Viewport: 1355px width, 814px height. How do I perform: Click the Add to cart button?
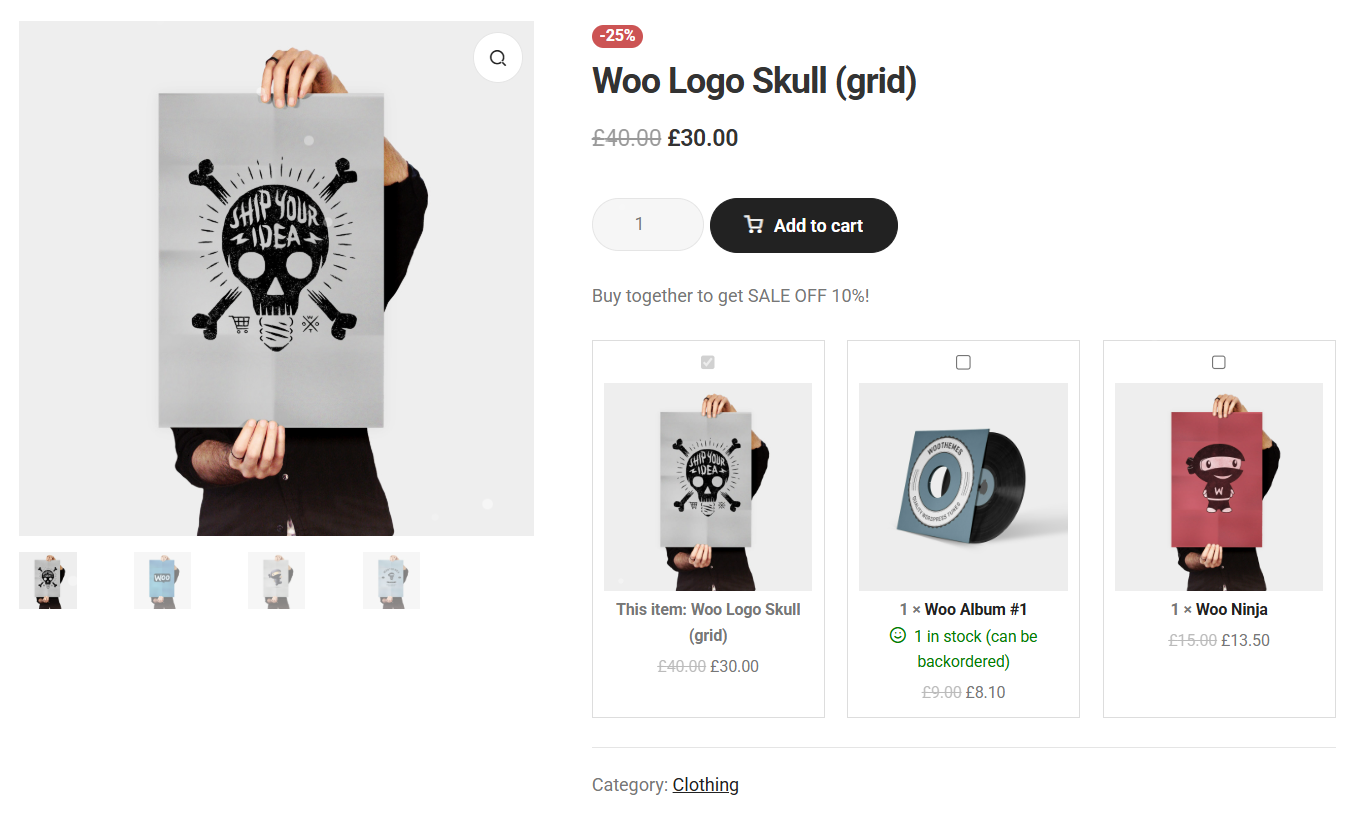[803, 225]
